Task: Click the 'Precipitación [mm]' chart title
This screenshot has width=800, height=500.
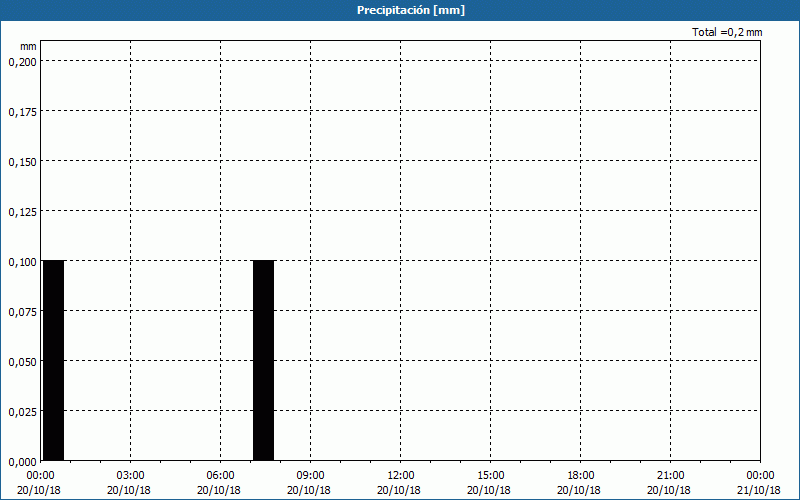Action: point(411,10)
